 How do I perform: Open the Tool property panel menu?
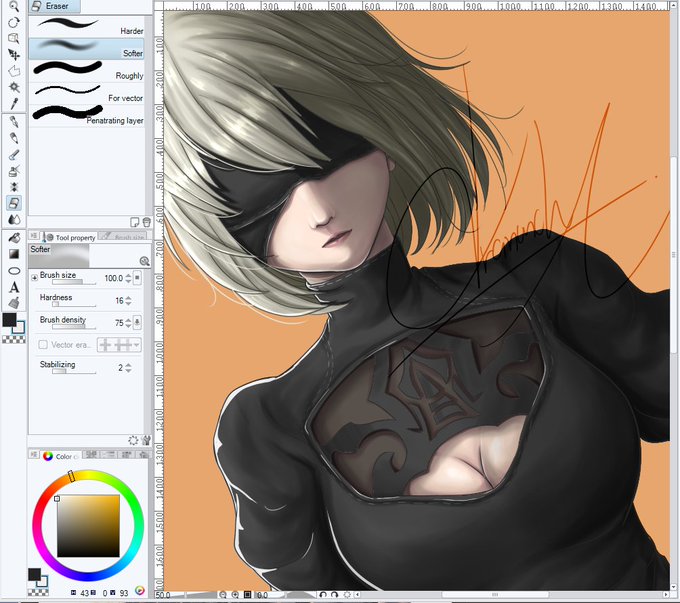(34, 236)
